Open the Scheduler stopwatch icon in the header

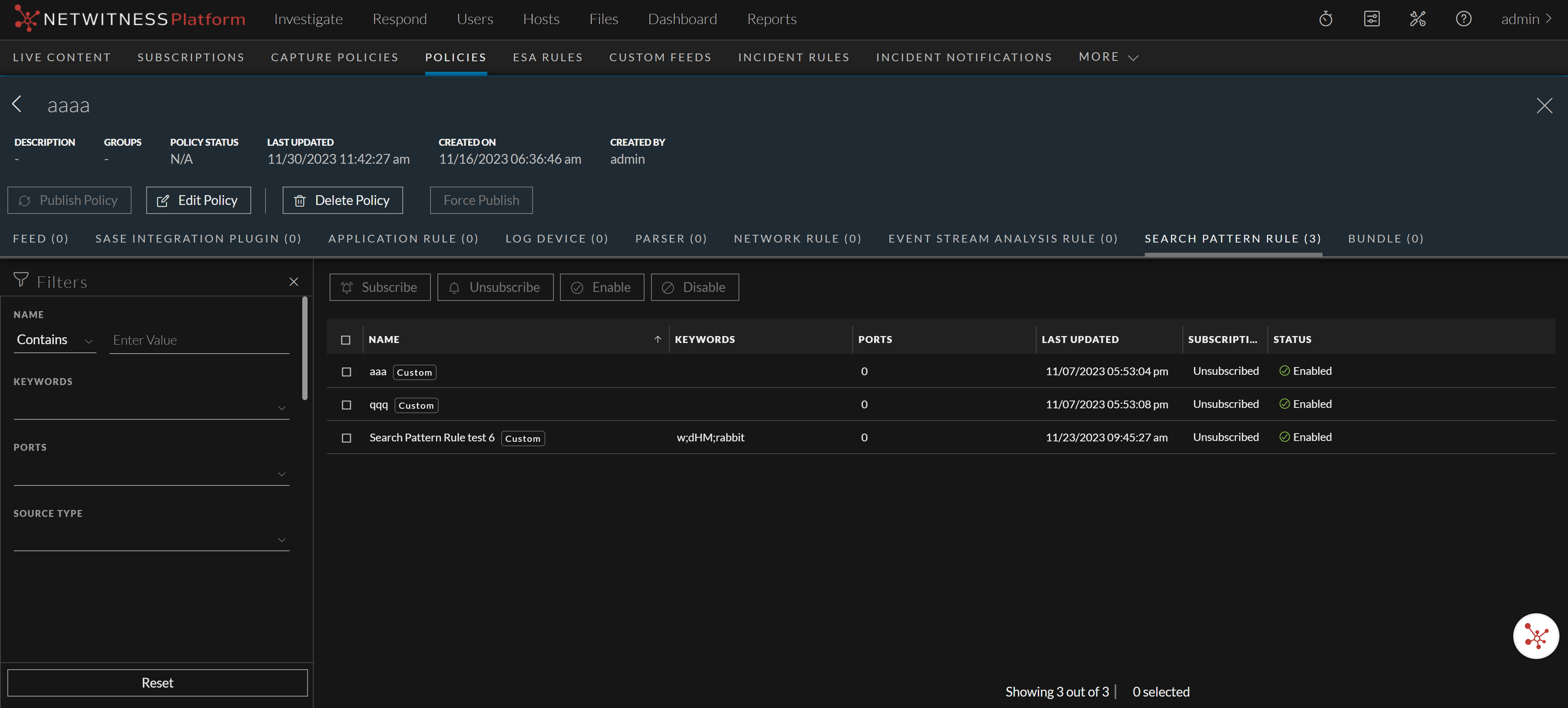click(x=1326, y=19)
